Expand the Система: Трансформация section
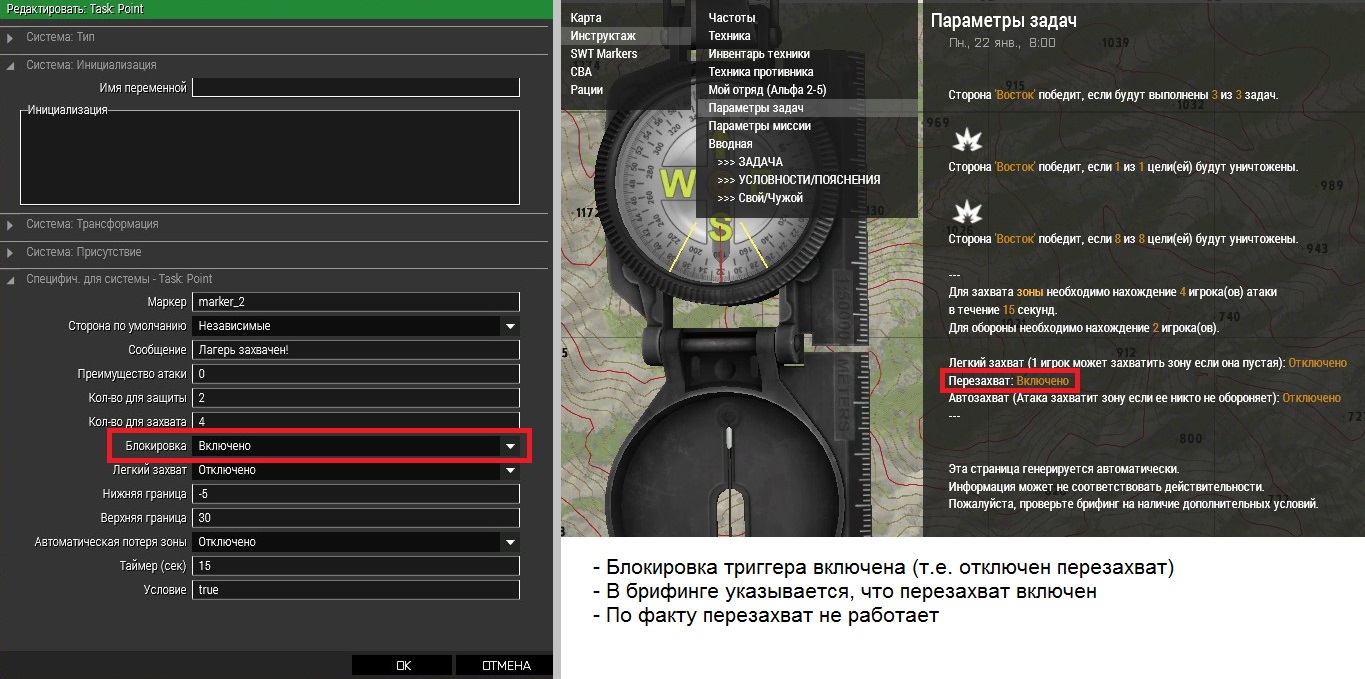 [x=11, y=224]
